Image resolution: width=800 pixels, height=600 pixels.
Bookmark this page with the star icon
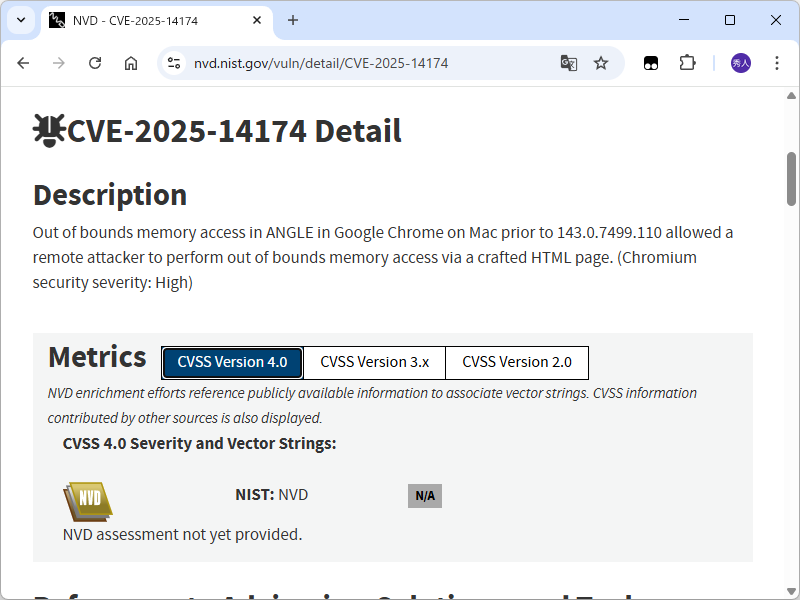[601, 63]
